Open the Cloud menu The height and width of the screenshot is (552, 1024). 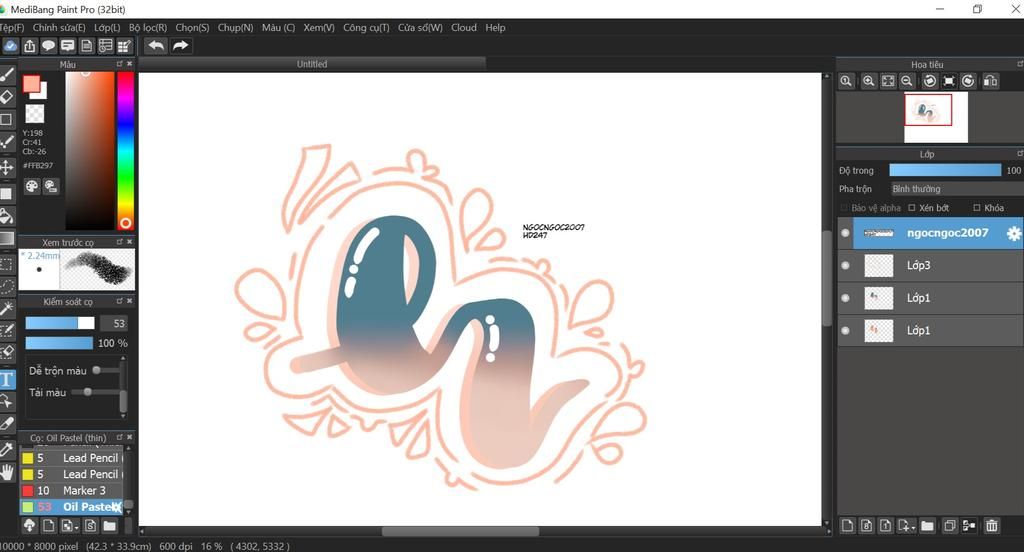464,27
